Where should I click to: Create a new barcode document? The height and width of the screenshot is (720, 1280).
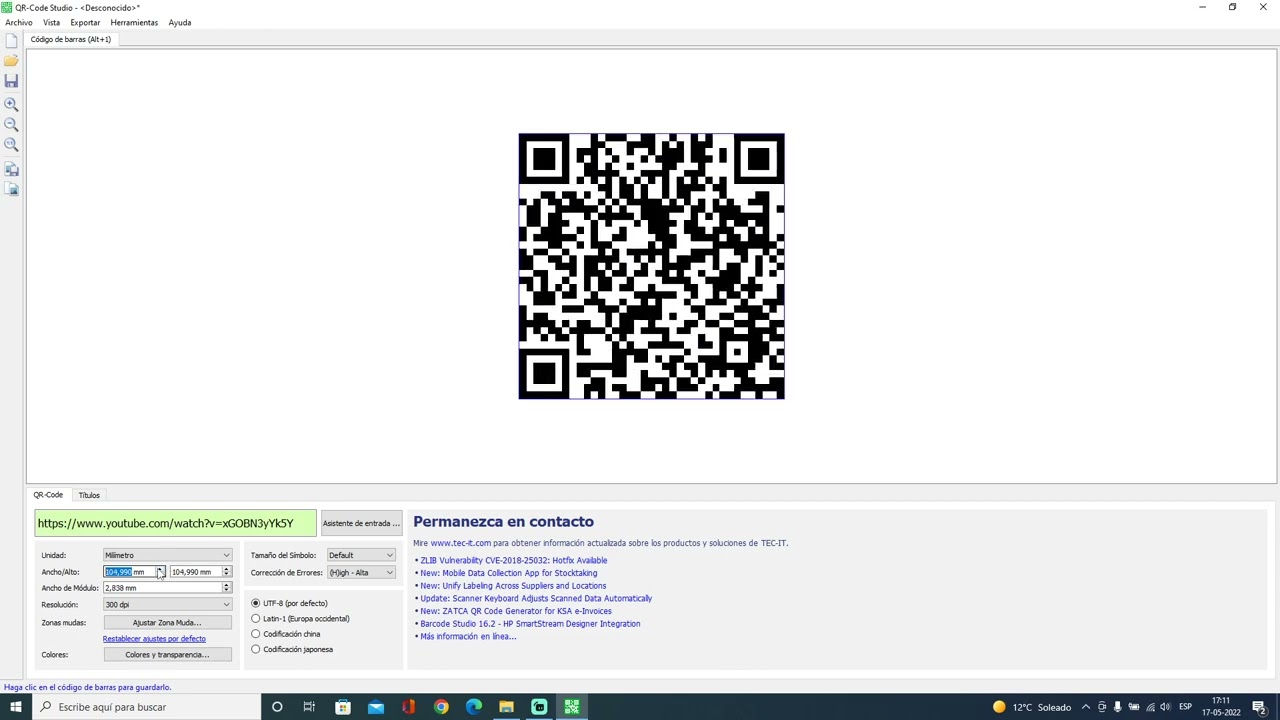tap(11, 41)
